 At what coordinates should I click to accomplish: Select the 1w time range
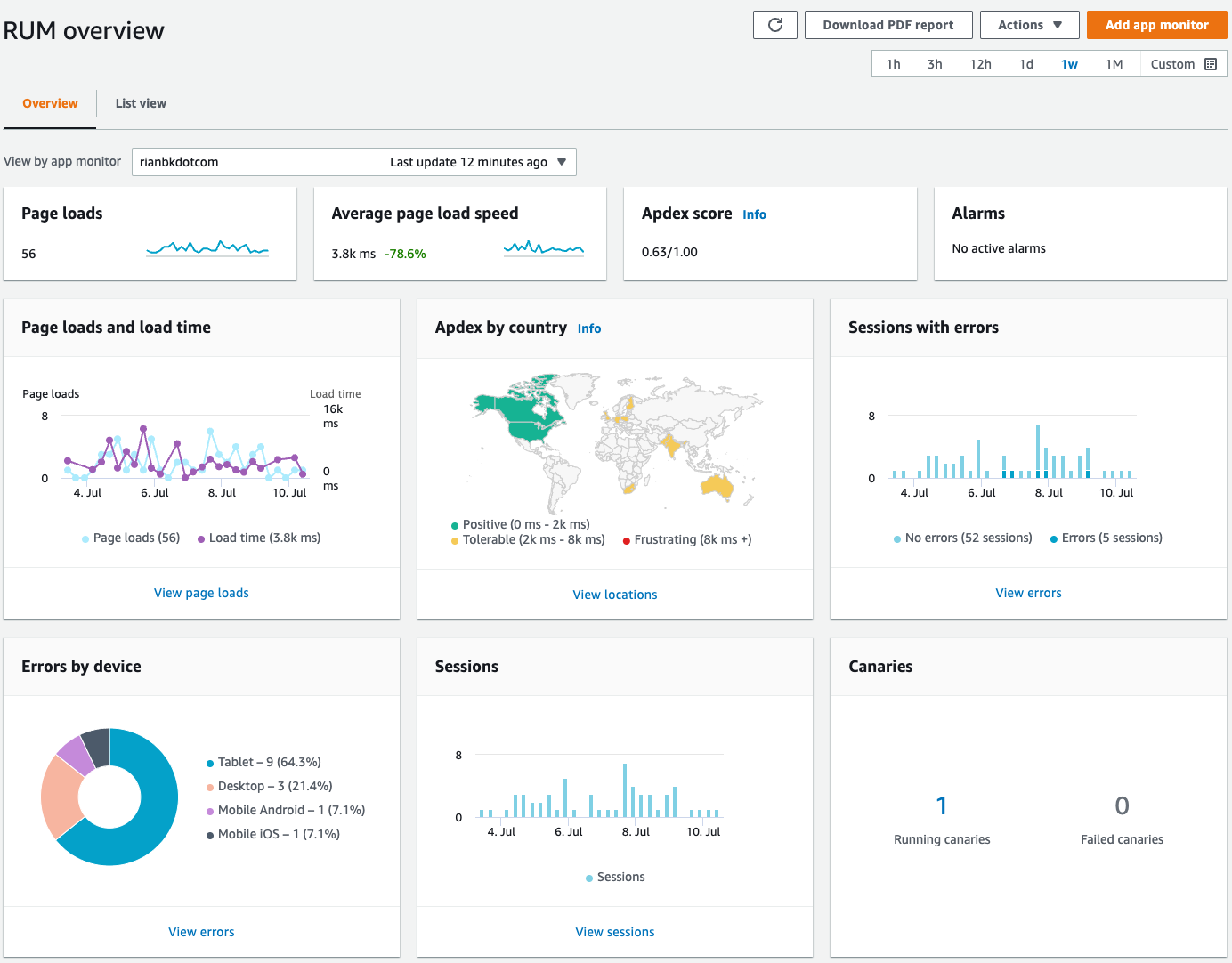[x=1069, y=64]
